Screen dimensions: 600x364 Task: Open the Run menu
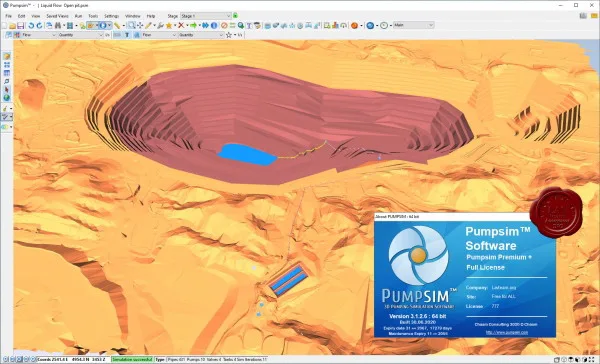click(78, 16)
